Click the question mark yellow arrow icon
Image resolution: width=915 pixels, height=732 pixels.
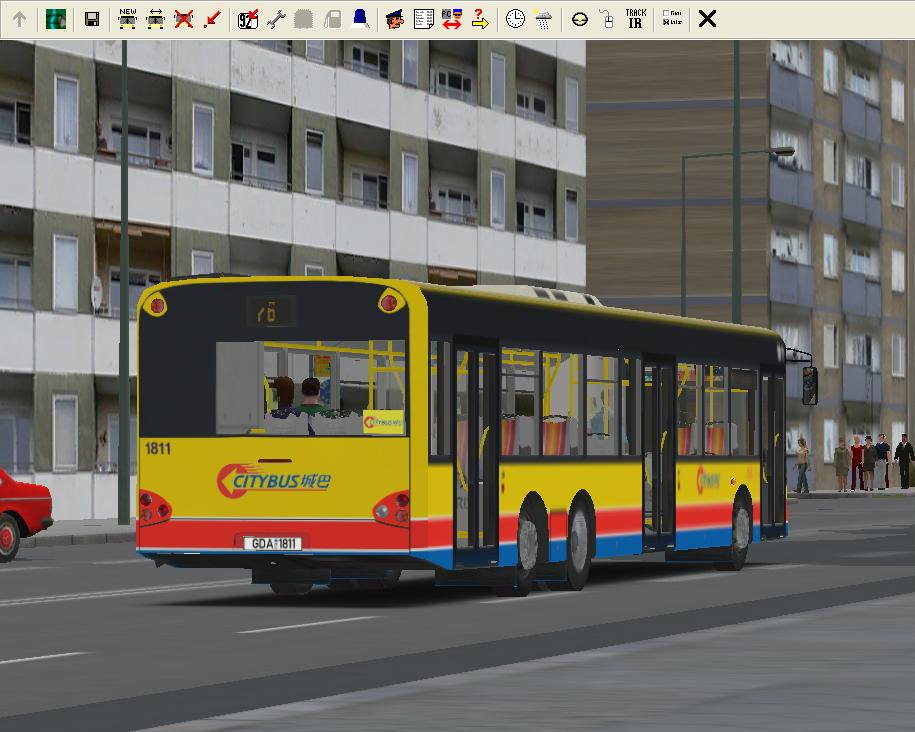pos(480,19)
